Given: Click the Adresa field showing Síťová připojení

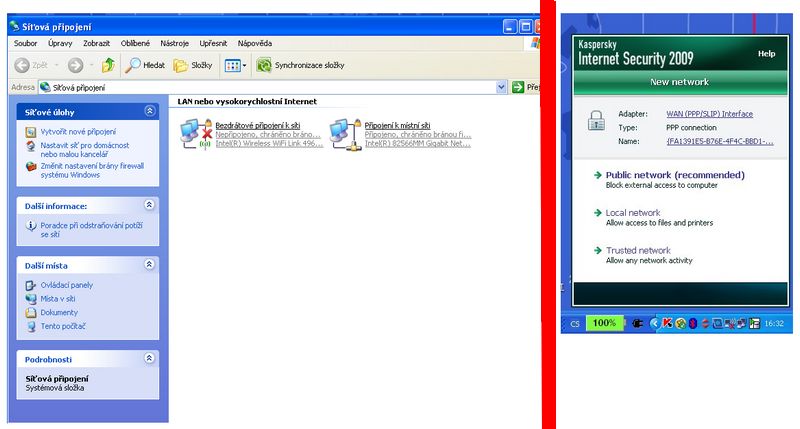Looking at the screenshot, I should [x=273, y=87].
